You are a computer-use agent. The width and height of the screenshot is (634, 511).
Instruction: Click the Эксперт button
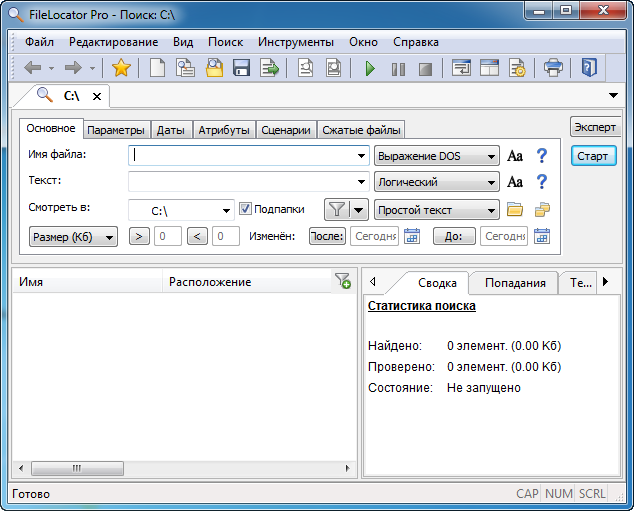(x=594, y=128)
